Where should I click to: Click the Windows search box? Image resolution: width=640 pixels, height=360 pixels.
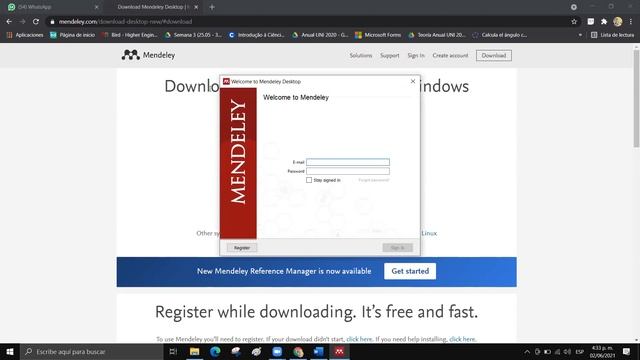[92, 351]
